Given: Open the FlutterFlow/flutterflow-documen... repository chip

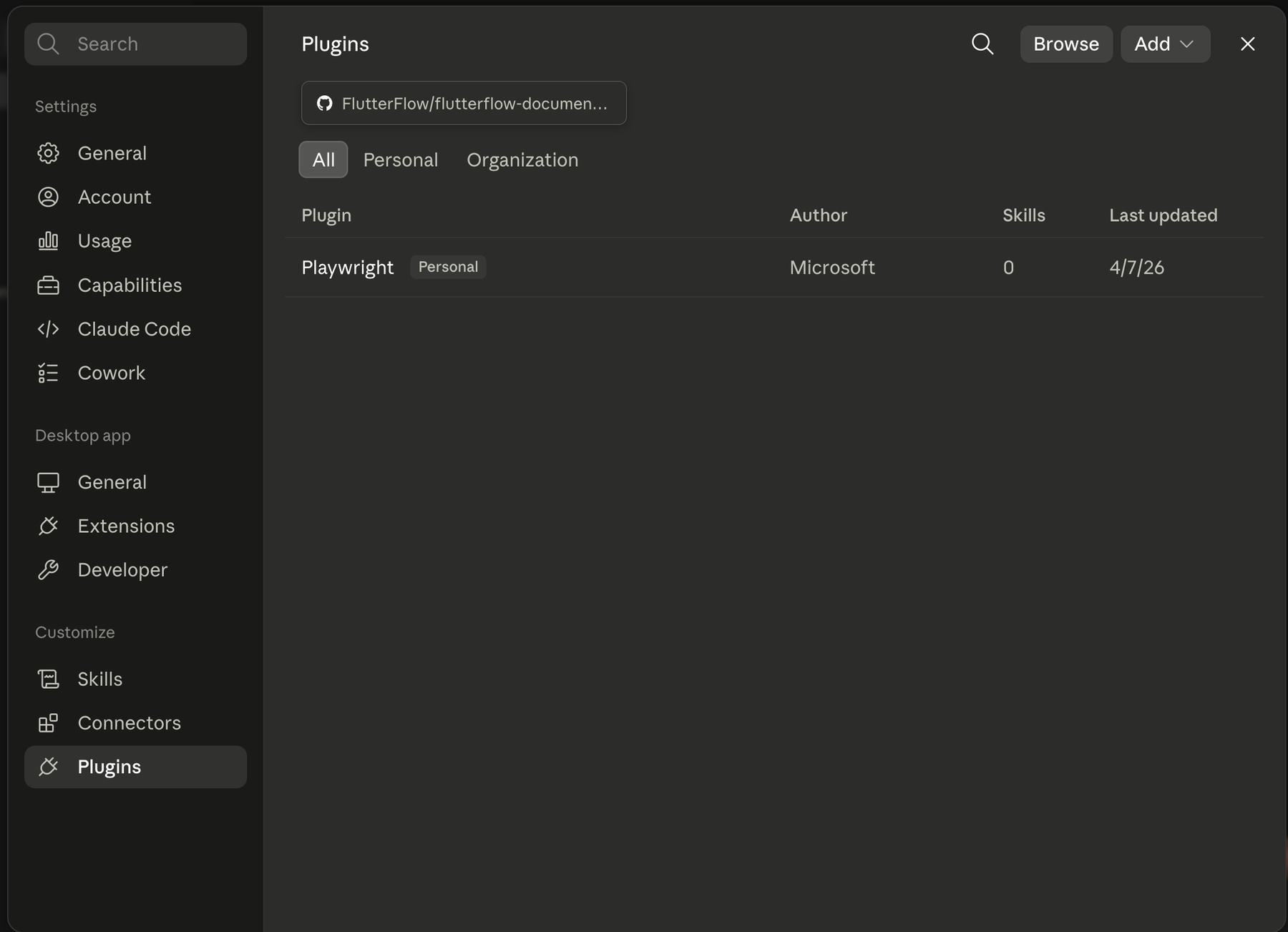Looking at the screenshot, I should pos(464,103).
